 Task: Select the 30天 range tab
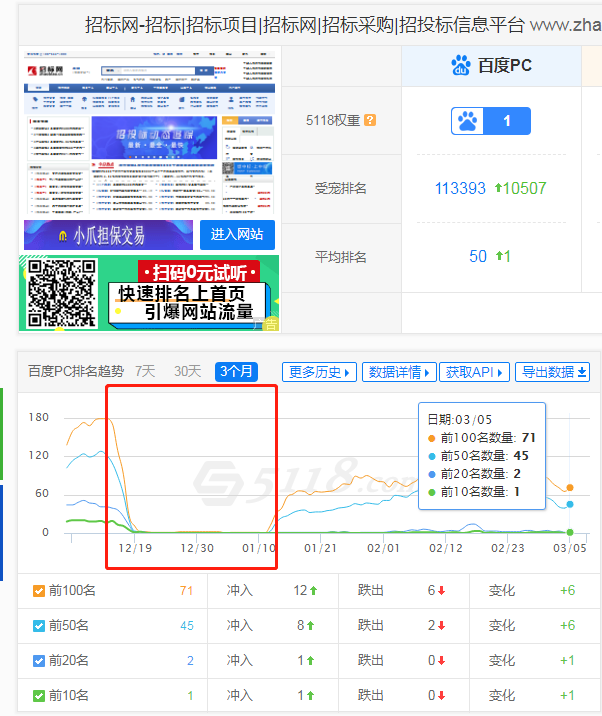(x=187, y=371)
